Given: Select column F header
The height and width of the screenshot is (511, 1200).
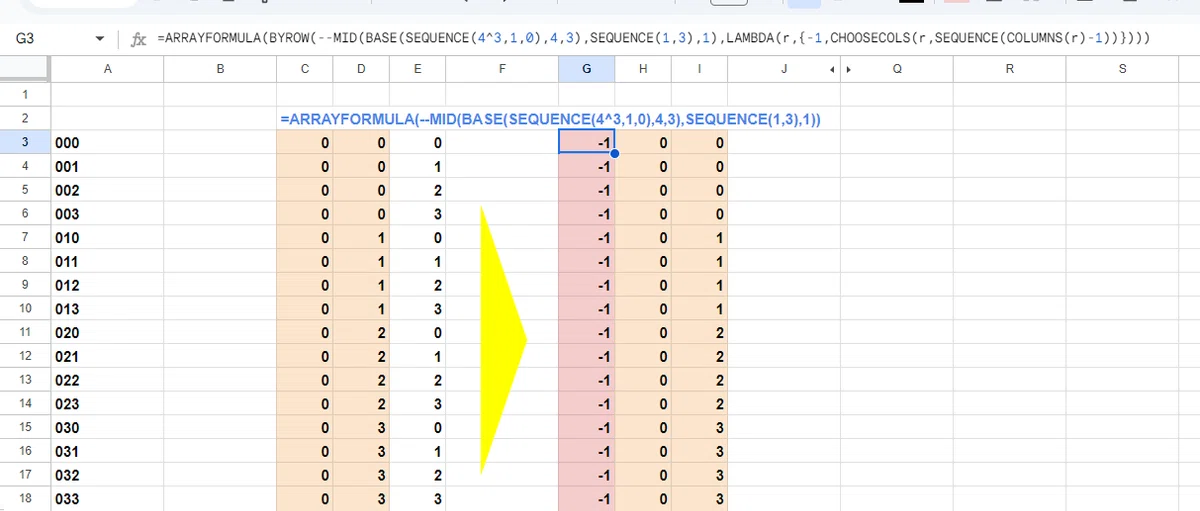Looking at the screenshot, I should click(x=502, y=69).
